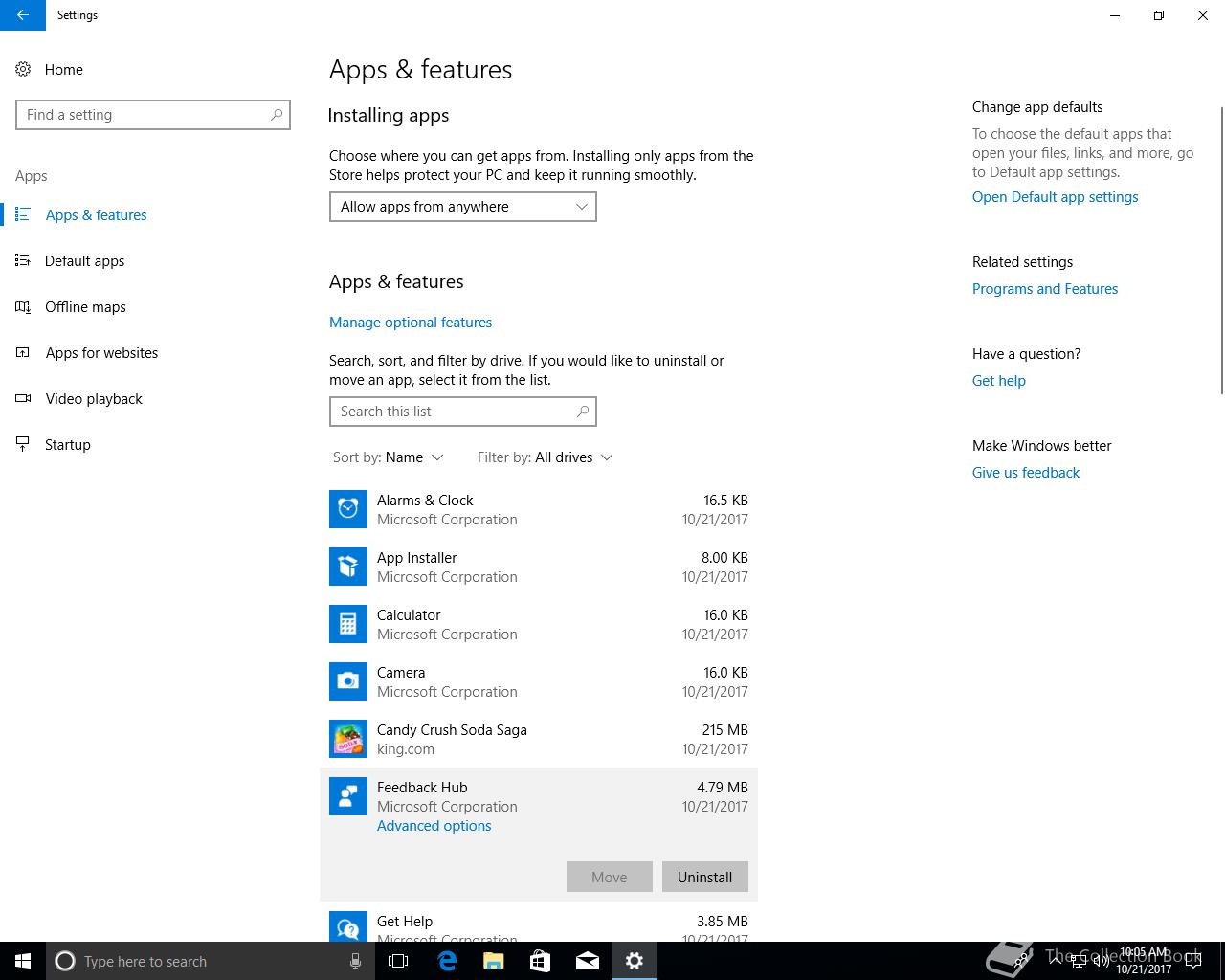The width and height of the screenshot is (1225, 980).
Task: Click the Uninstall button for Feedback Hub
Action: [705, 877]
